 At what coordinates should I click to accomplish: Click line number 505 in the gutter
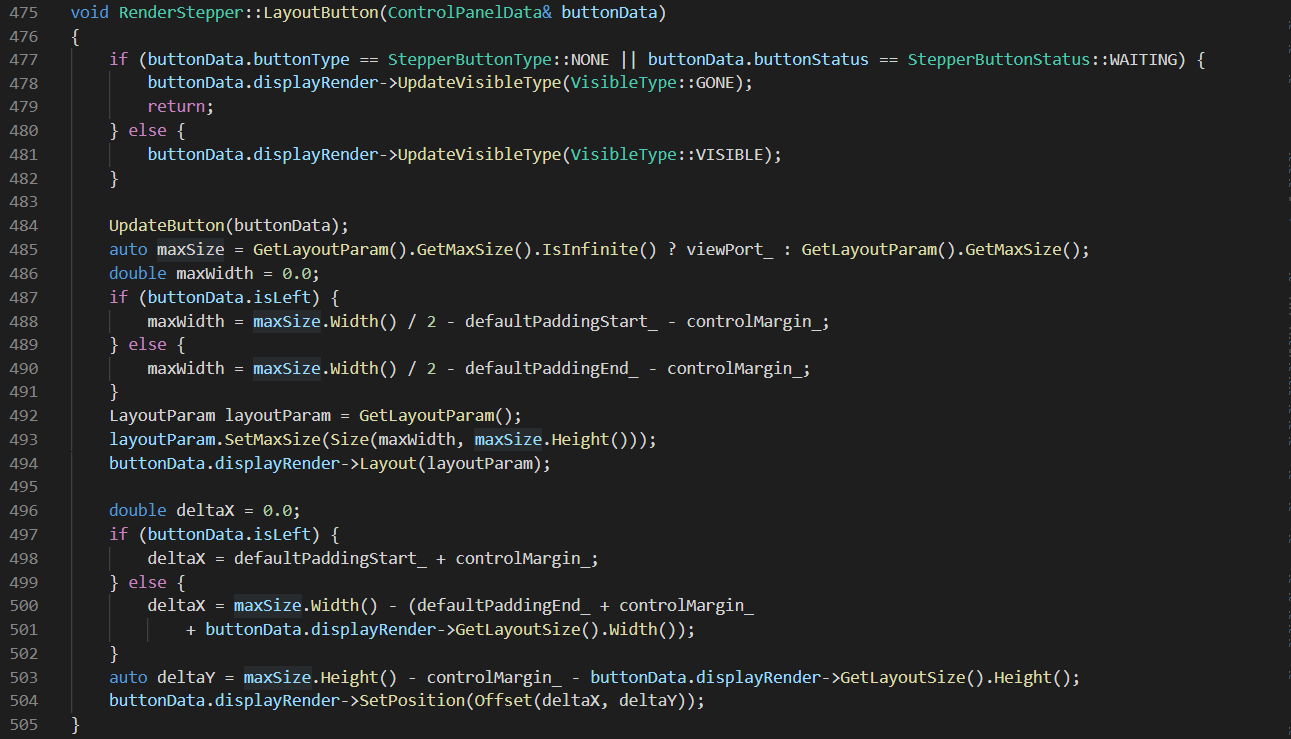coord(23,725)
